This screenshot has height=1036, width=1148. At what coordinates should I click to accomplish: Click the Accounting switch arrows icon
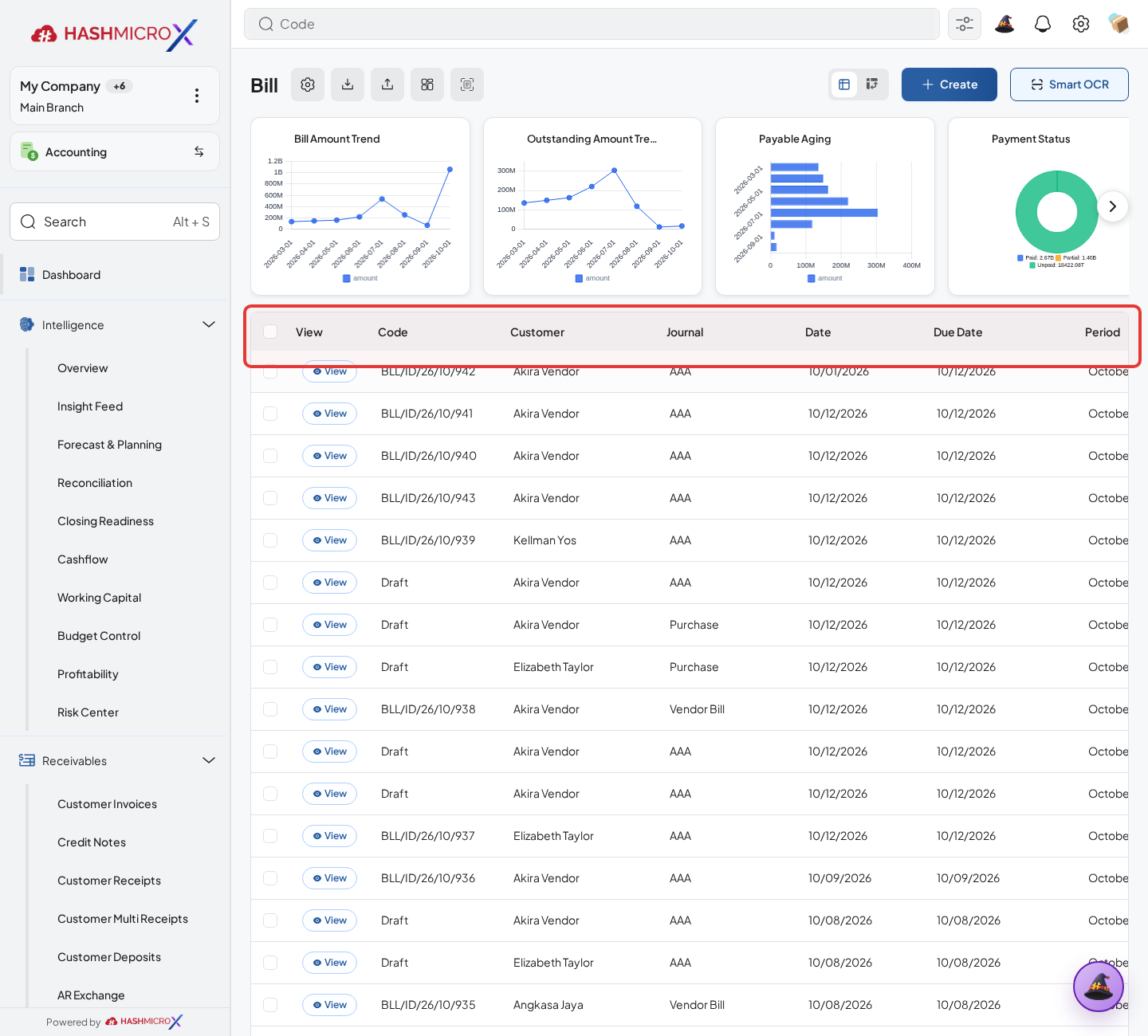[199, 151]
